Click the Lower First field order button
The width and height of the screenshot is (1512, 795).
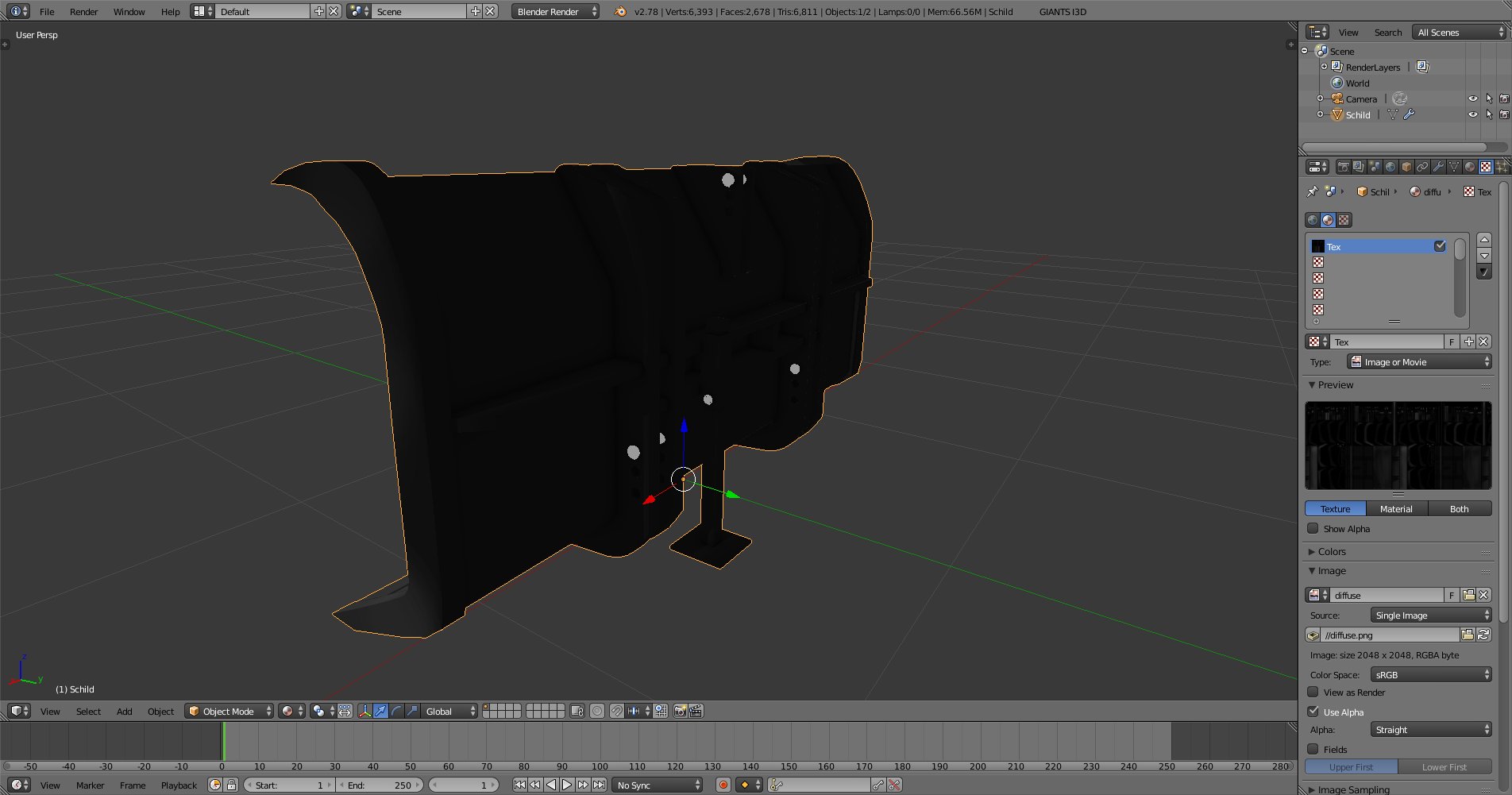(x=1444, y=767)
